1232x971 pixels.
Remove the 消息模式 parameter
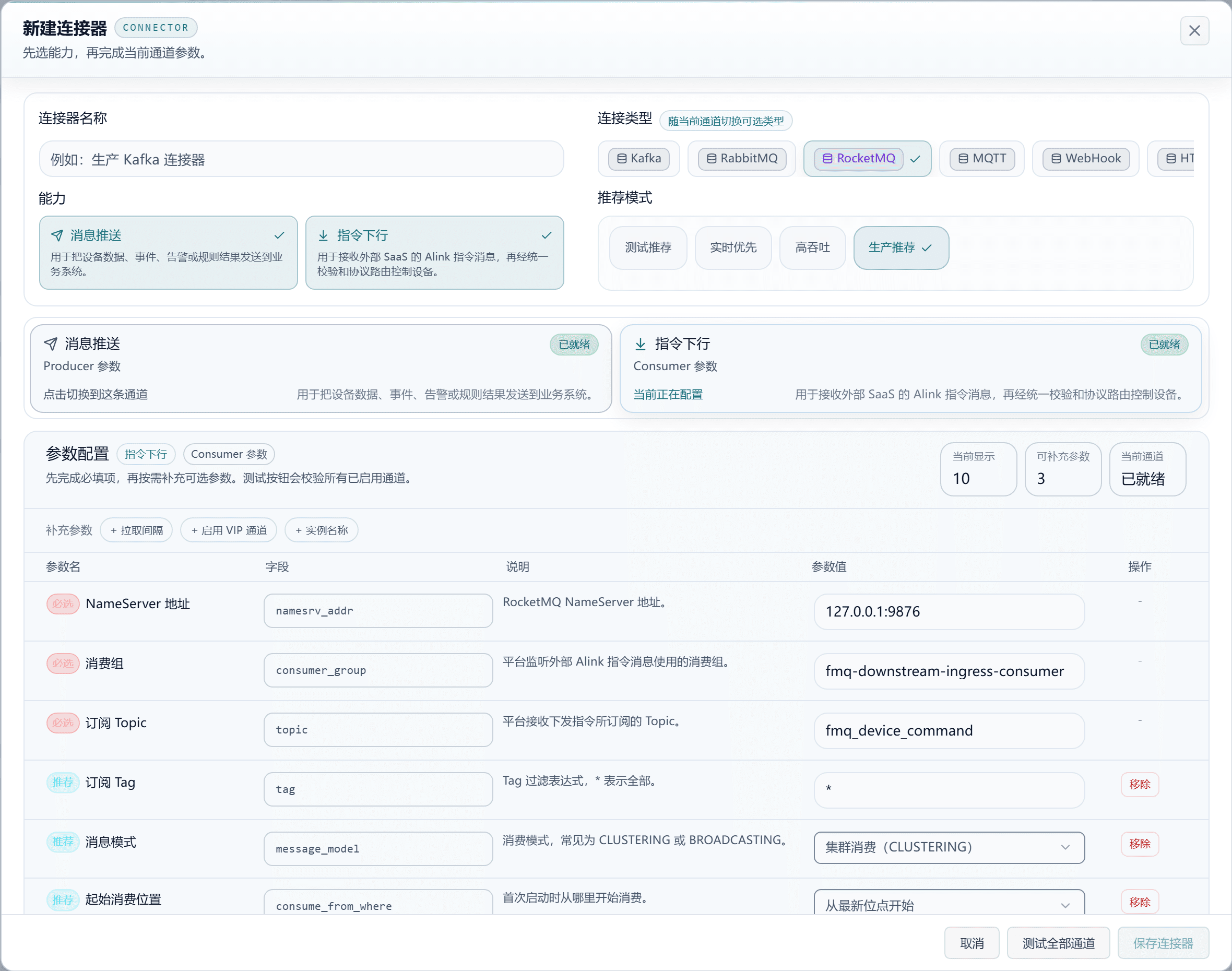pos(1139,844)
